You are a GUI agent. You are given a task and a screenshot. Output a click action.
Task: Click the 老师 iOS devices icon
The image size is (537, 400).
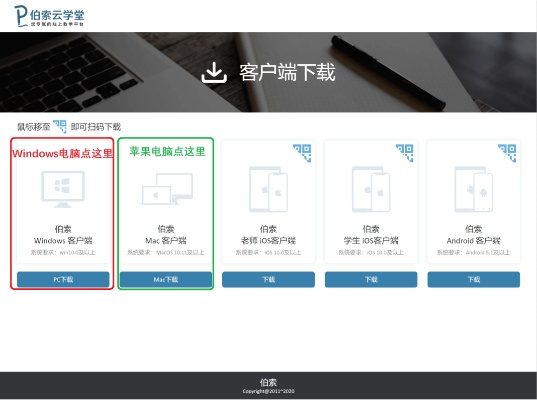[x=268, y=189]
